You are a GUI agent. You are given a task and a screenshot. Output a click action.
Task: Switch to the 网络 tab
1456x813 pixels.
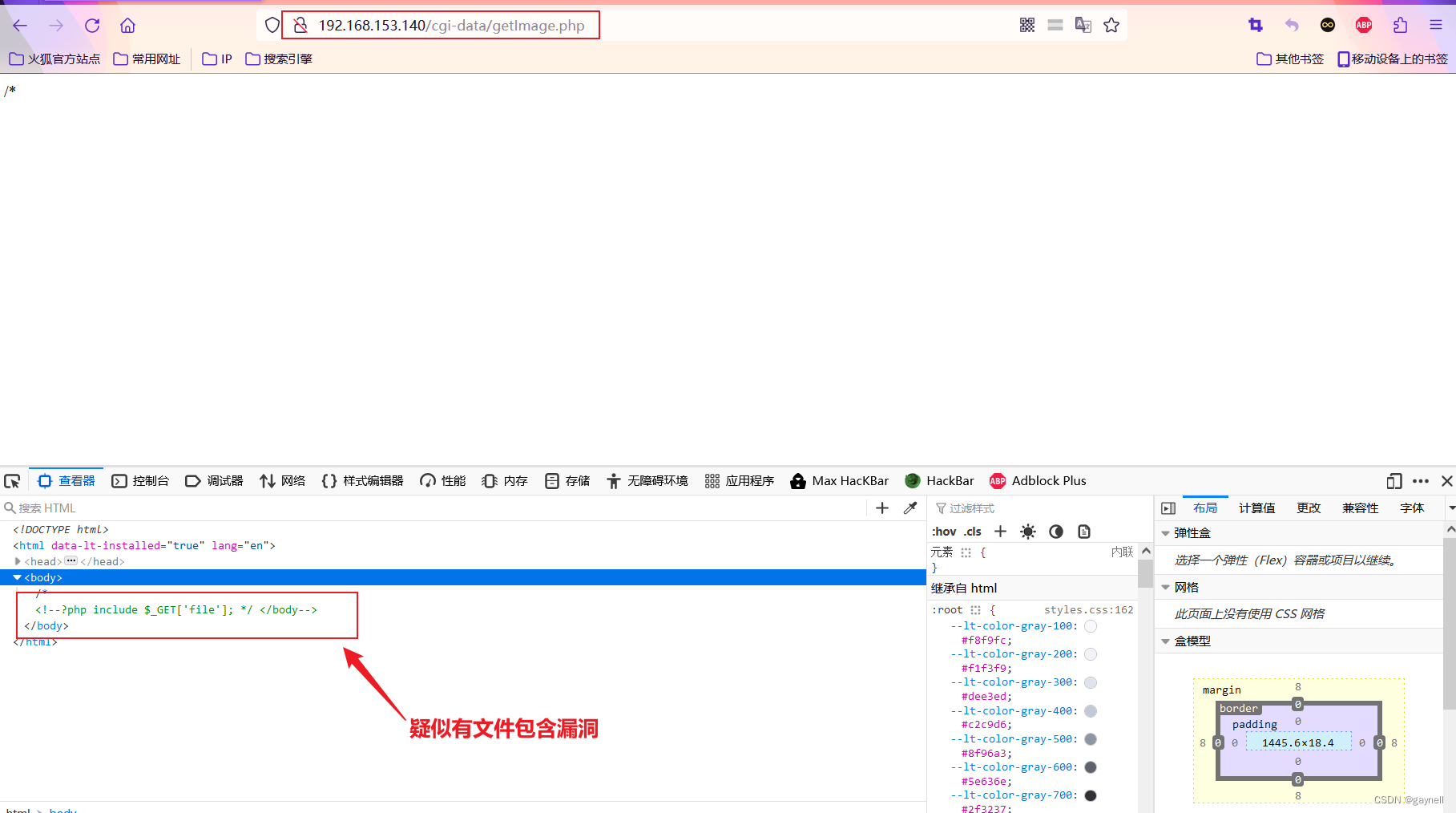point(283,481)
